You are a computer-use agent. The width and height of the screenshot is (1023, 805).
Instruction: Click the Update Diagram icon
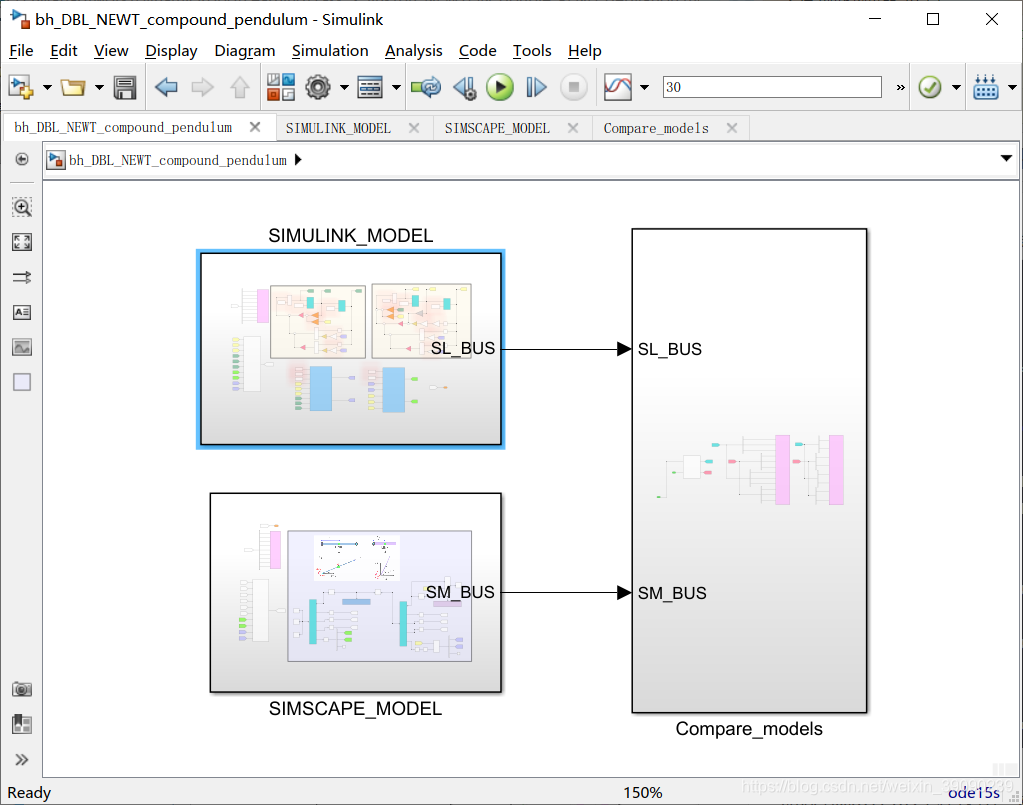(426, 87)
